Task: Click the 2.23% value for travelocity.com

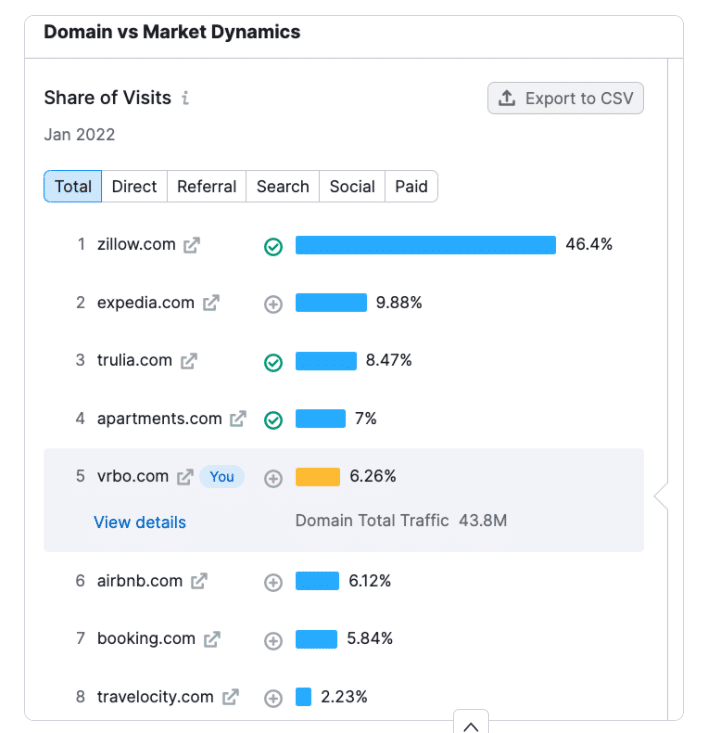Action: pyautogui.click(x=344, y=697)
